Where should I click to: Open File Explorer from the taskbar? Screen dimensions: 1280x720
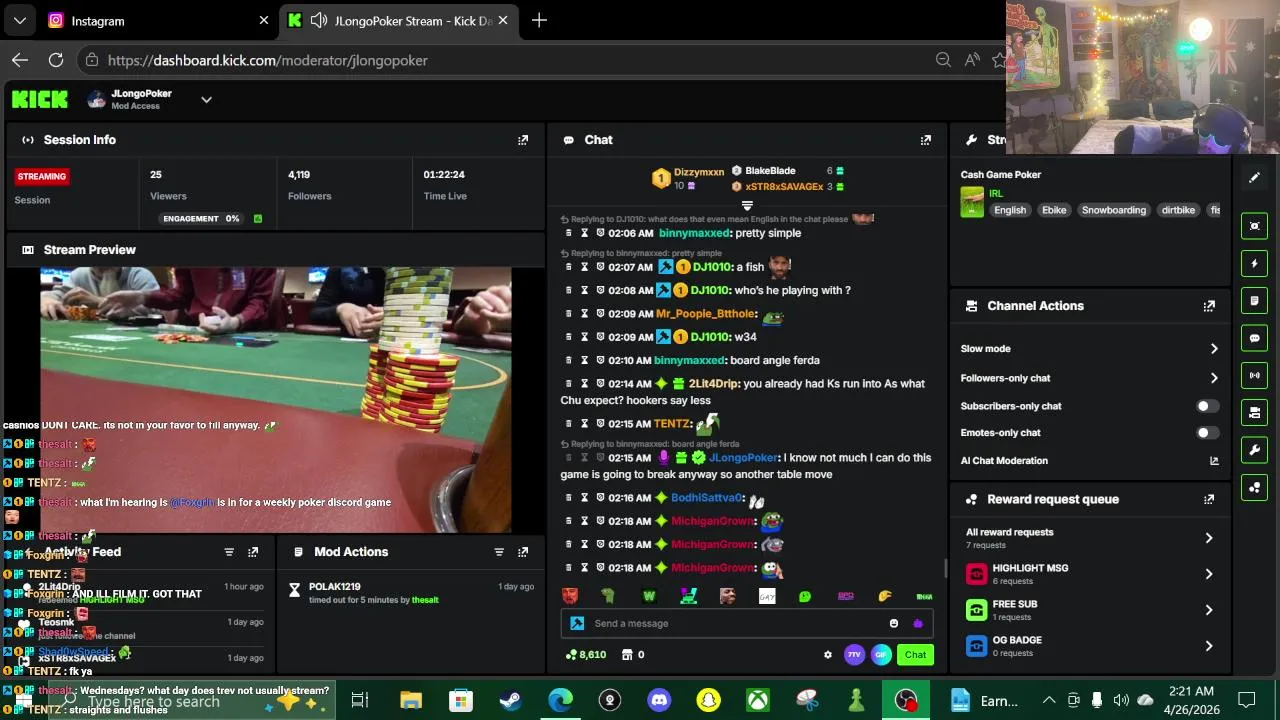point(410,700)
